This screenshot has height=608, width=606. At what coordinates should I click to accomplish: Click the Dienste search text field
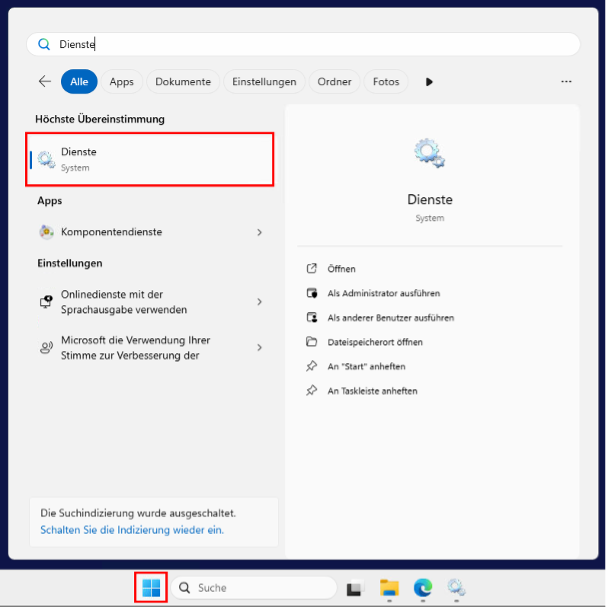click(x=303, y=44)
